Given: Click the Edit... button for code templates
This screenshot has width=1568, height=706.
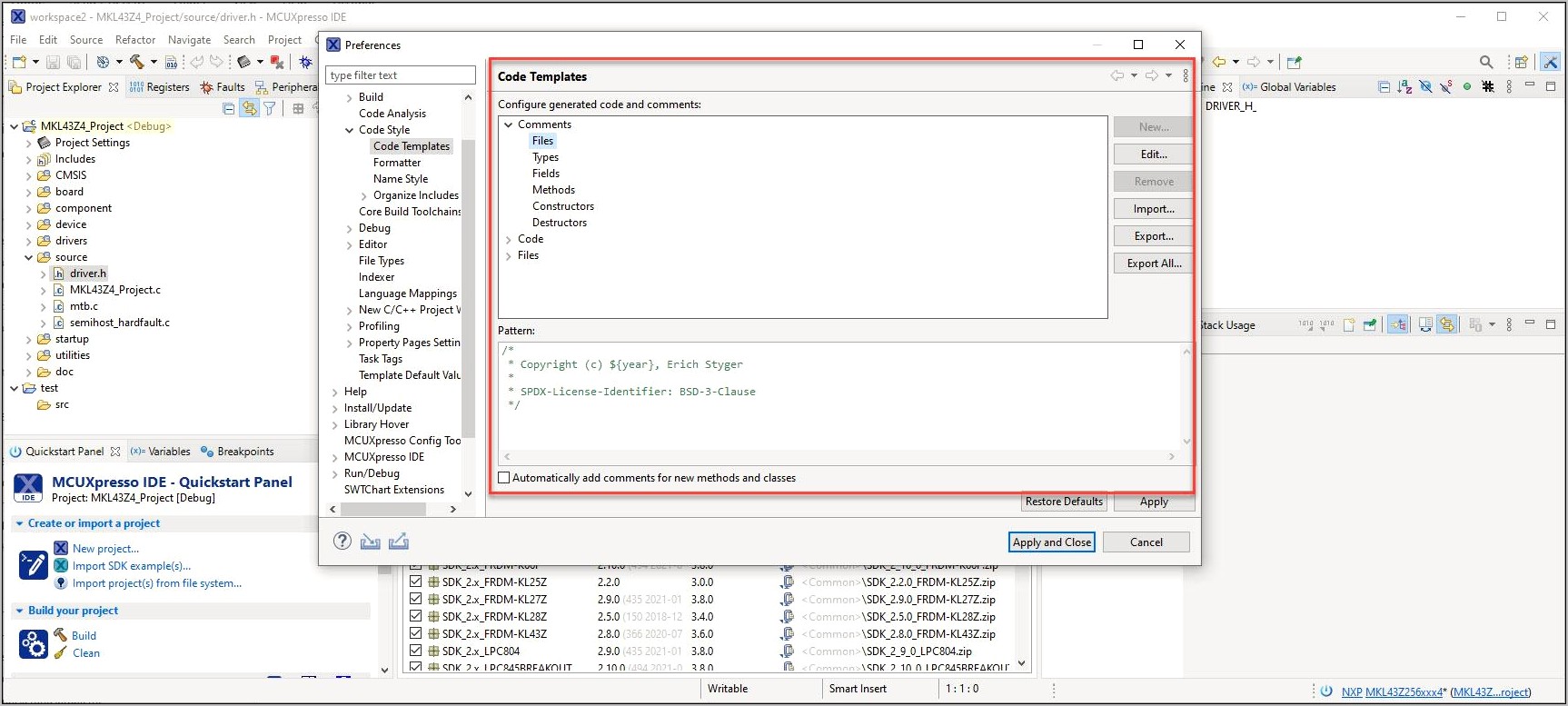Looking at the screenshot, I should (1153, 154).
